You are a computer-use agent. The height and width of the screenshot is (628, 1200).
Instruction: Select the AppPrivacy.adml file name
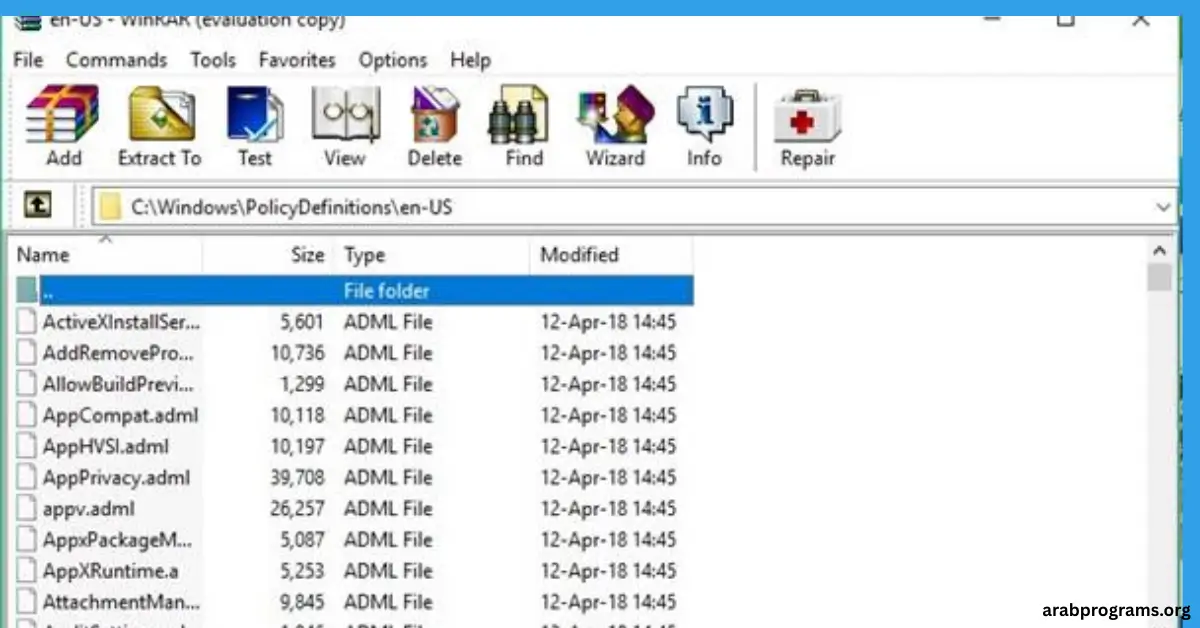tap(116, 477)
